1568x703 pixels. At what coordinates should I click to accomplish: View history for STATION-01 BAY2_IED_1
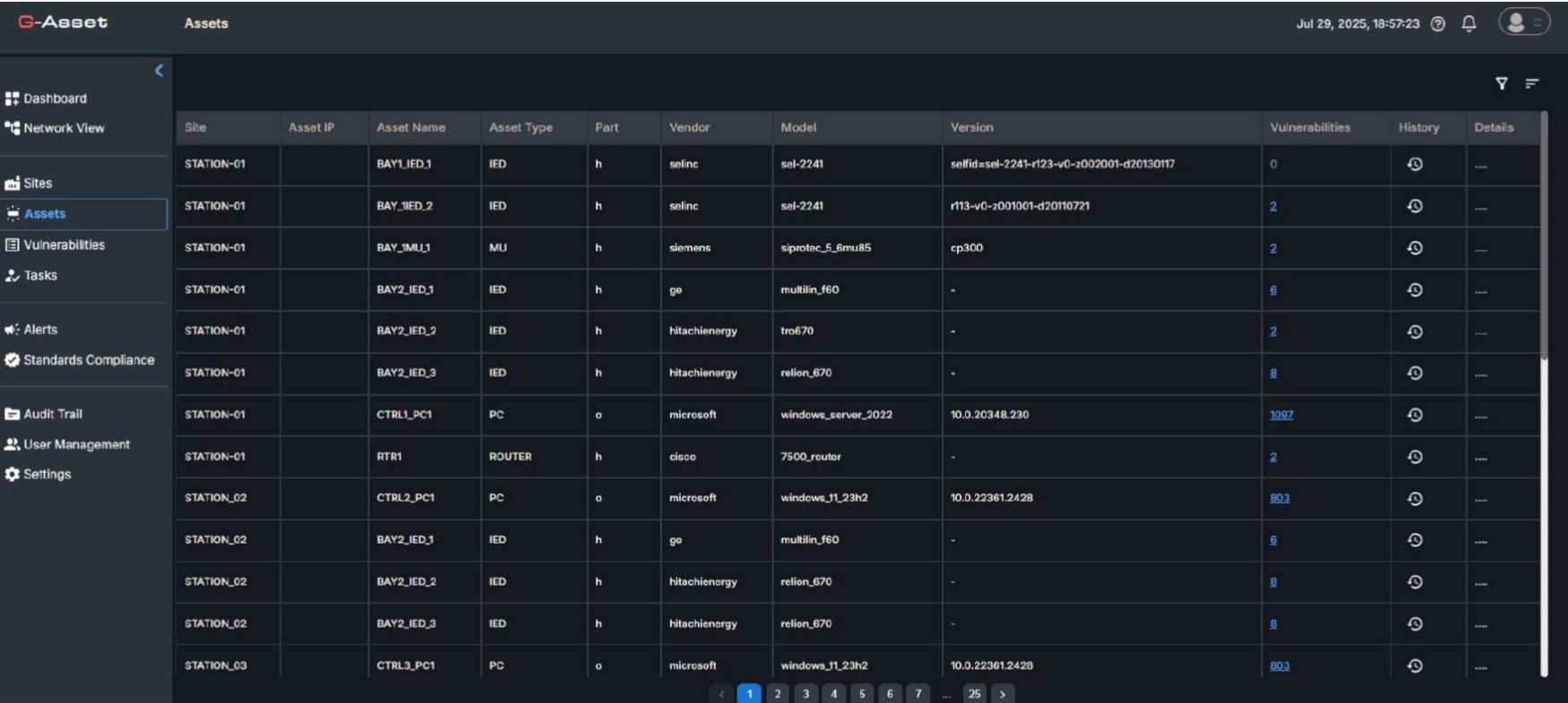(1415, 290)
